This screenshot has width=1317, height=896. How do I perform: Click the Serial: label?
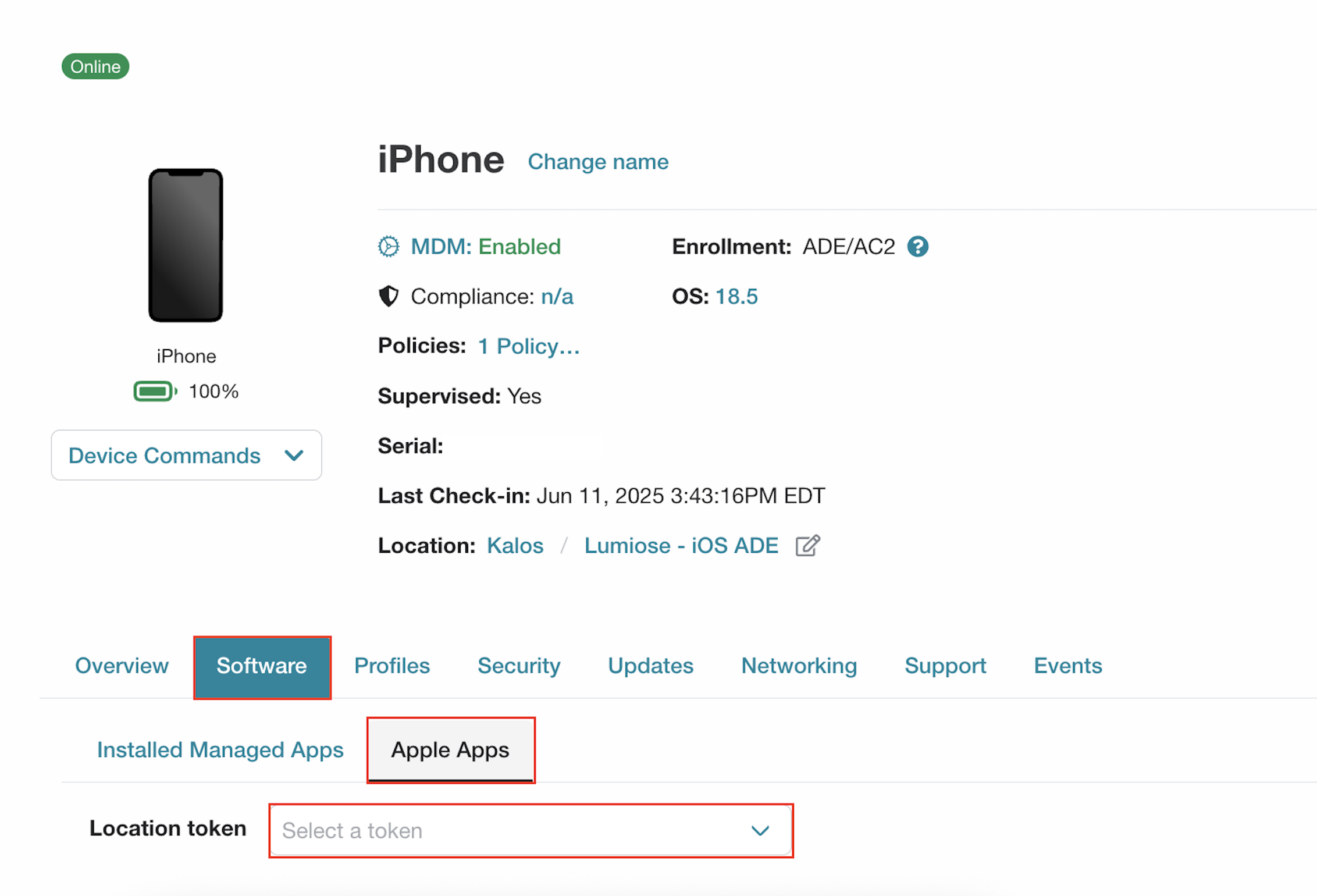pos(411,446)
